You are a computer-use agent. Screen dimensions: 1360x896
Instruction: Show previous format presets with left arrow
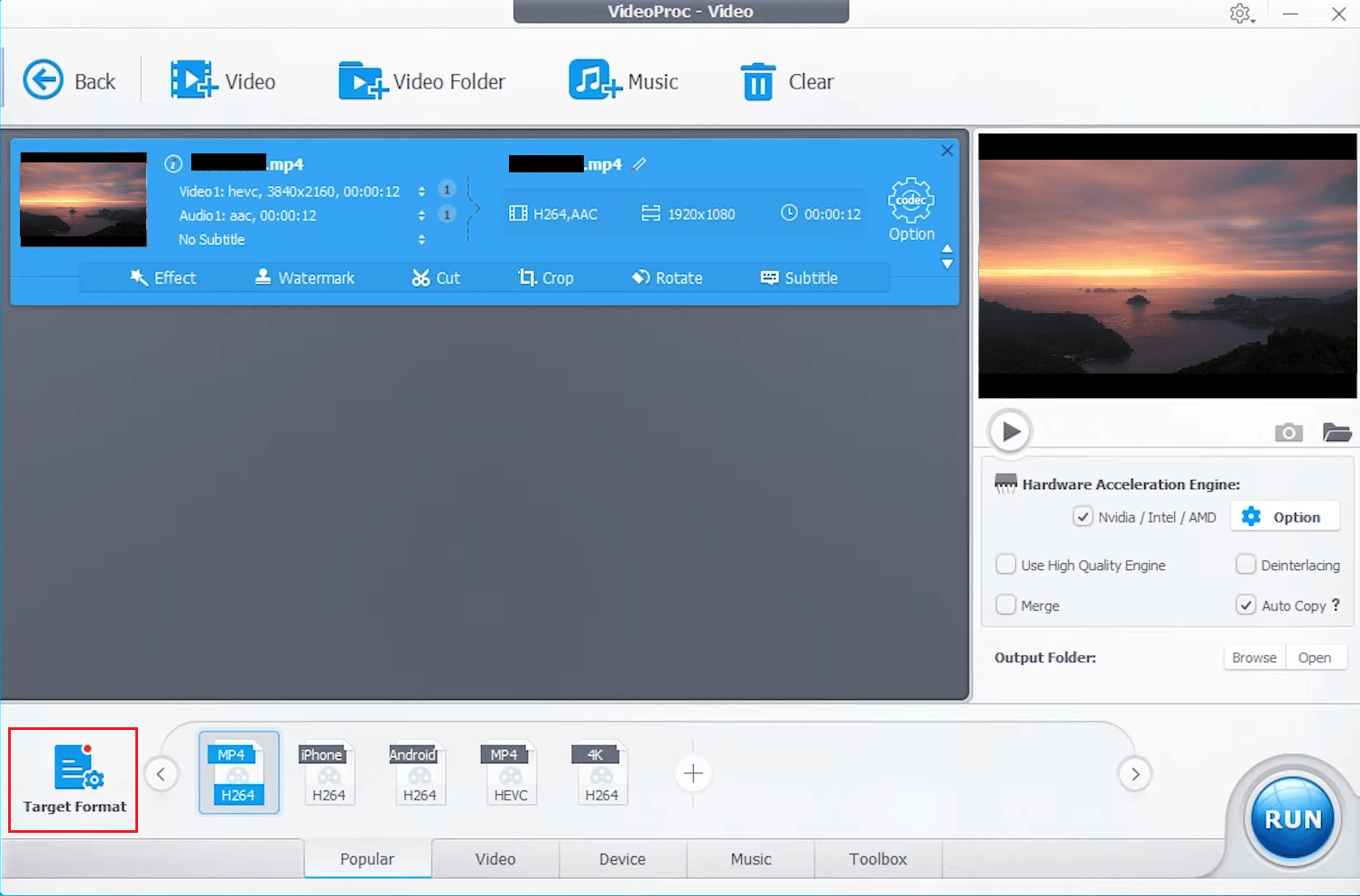[162, 773]
